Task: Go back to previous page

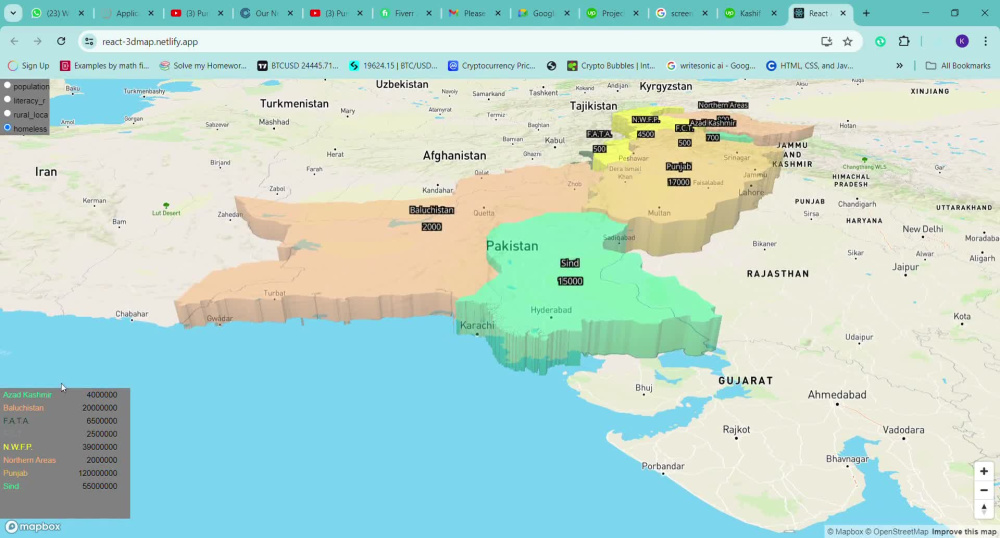Action: point(14,41)
